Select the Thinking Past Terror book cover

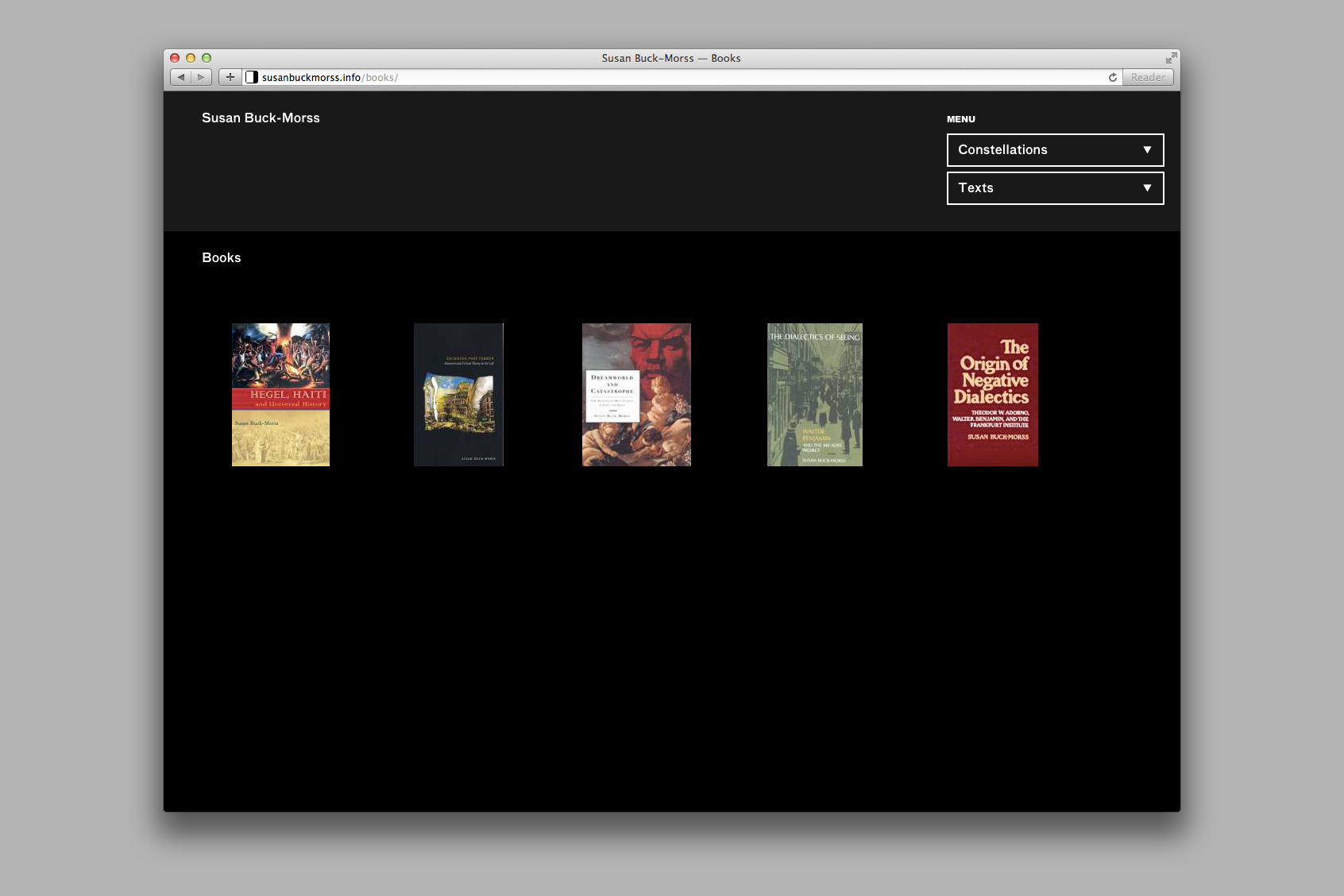pos(458,395)
